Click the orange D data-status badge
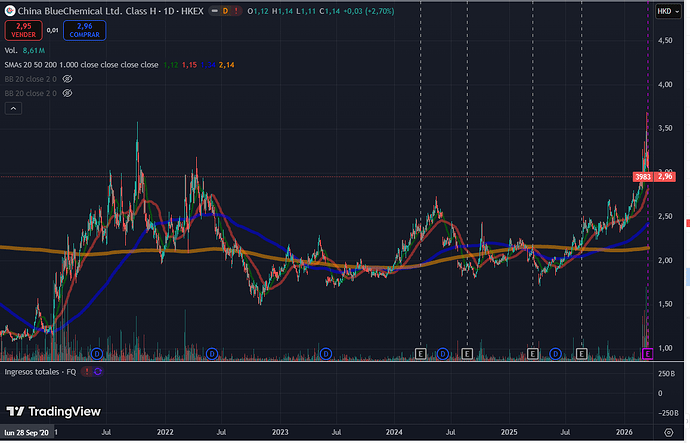 click(225, 12)
